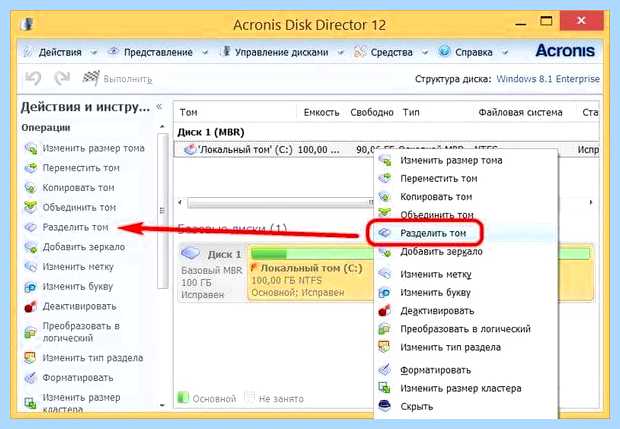Click the Емкость column header
The image size is (620, 429).
(321, 112)
